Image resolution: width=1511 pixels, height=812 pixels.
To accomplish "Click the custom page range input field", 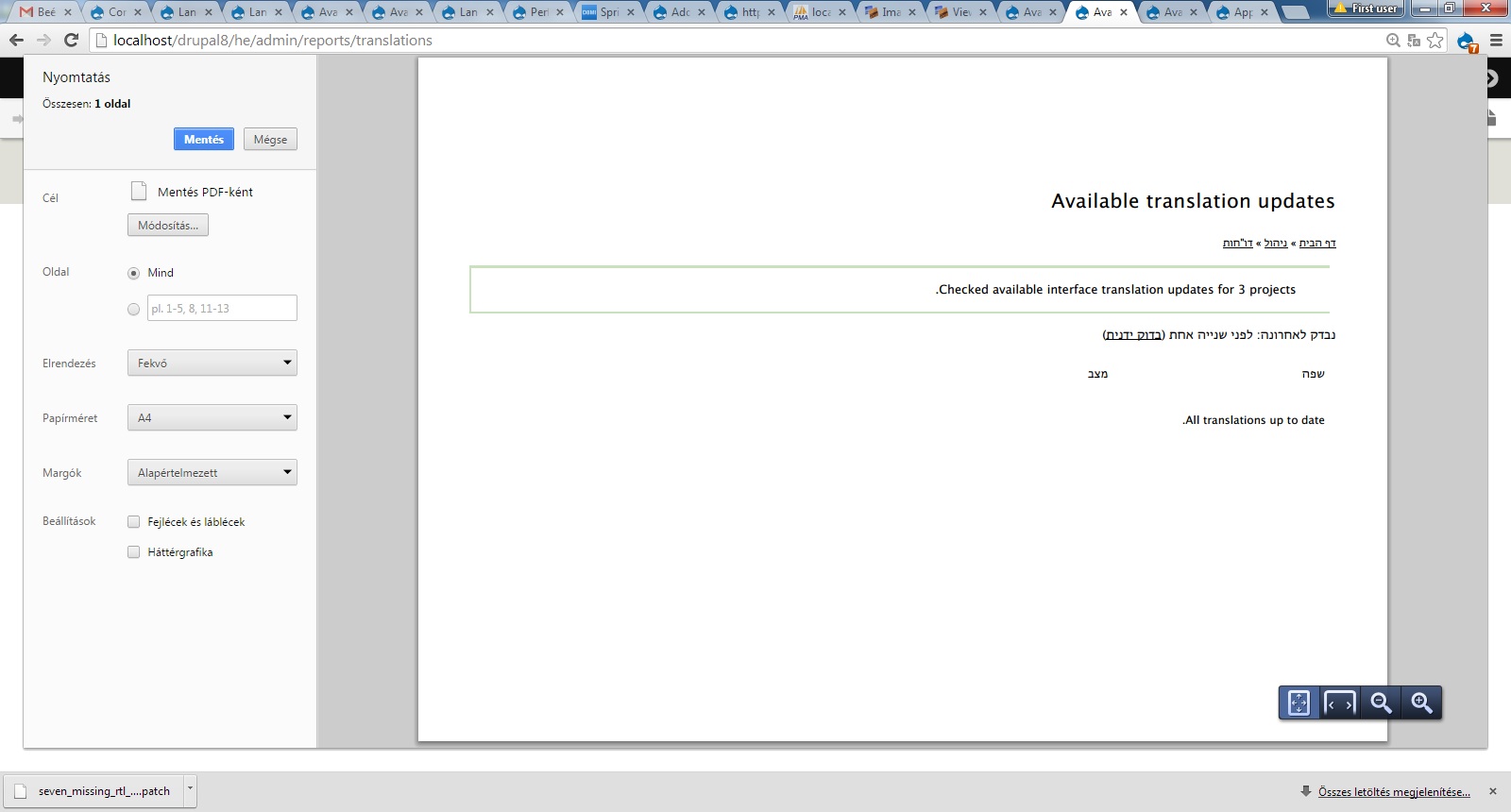I will (222, 309).
